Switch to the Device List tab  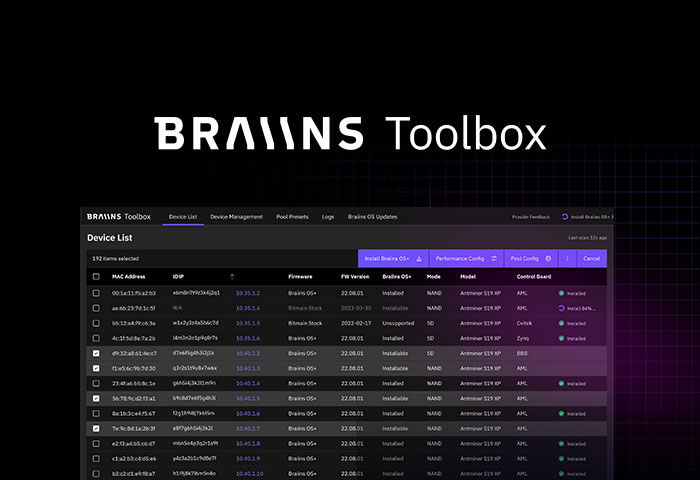point(183,217)
